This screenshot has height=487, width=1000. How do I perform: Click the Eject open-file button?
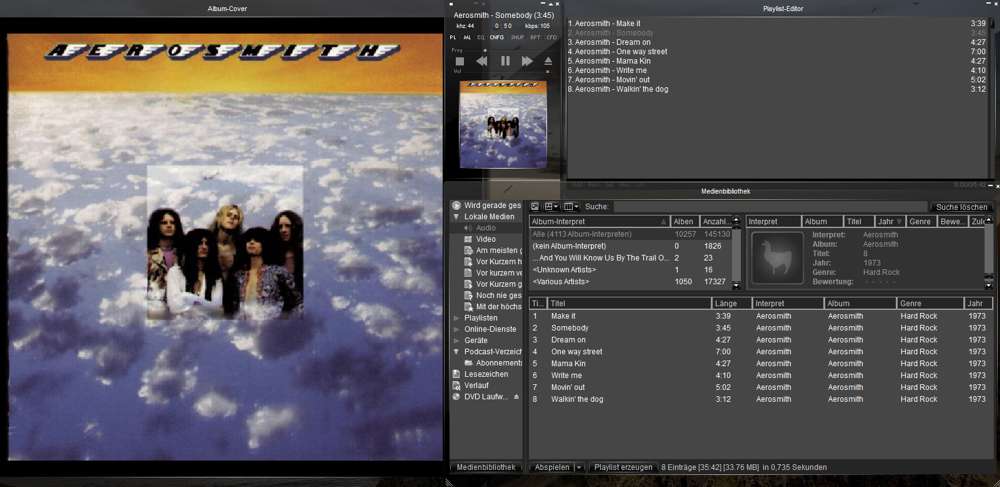coord(548,61)
